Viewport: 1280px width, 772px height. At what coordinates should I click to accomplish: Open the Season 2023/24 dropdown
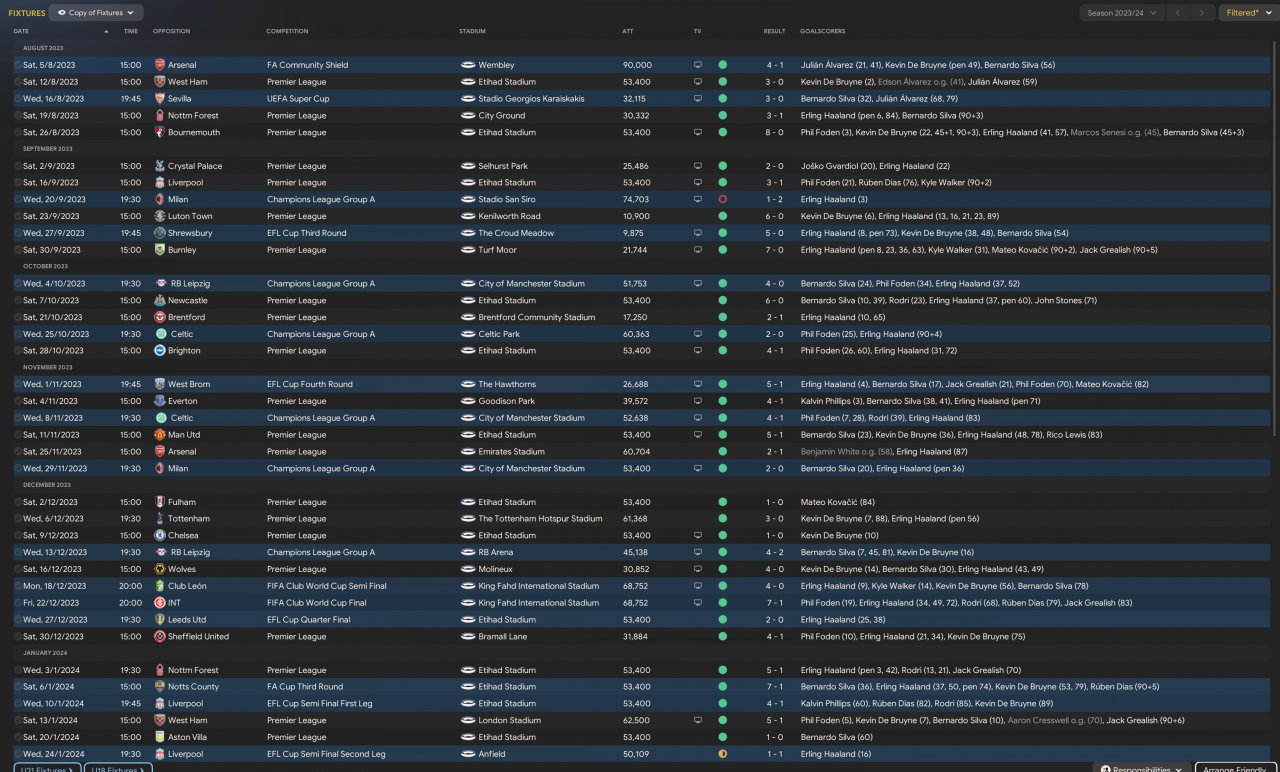[x=1122, y=13]
